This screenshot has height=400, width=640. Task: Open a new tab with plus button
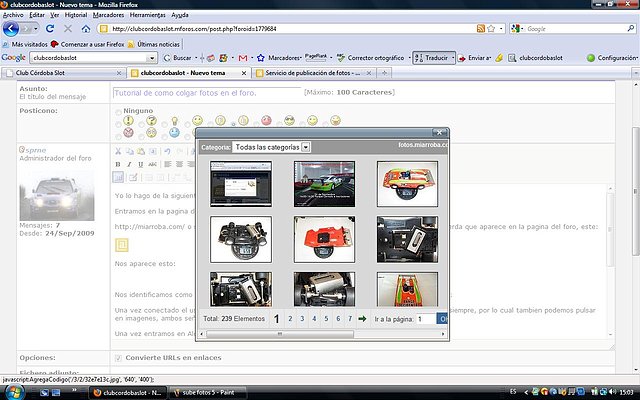384,73
